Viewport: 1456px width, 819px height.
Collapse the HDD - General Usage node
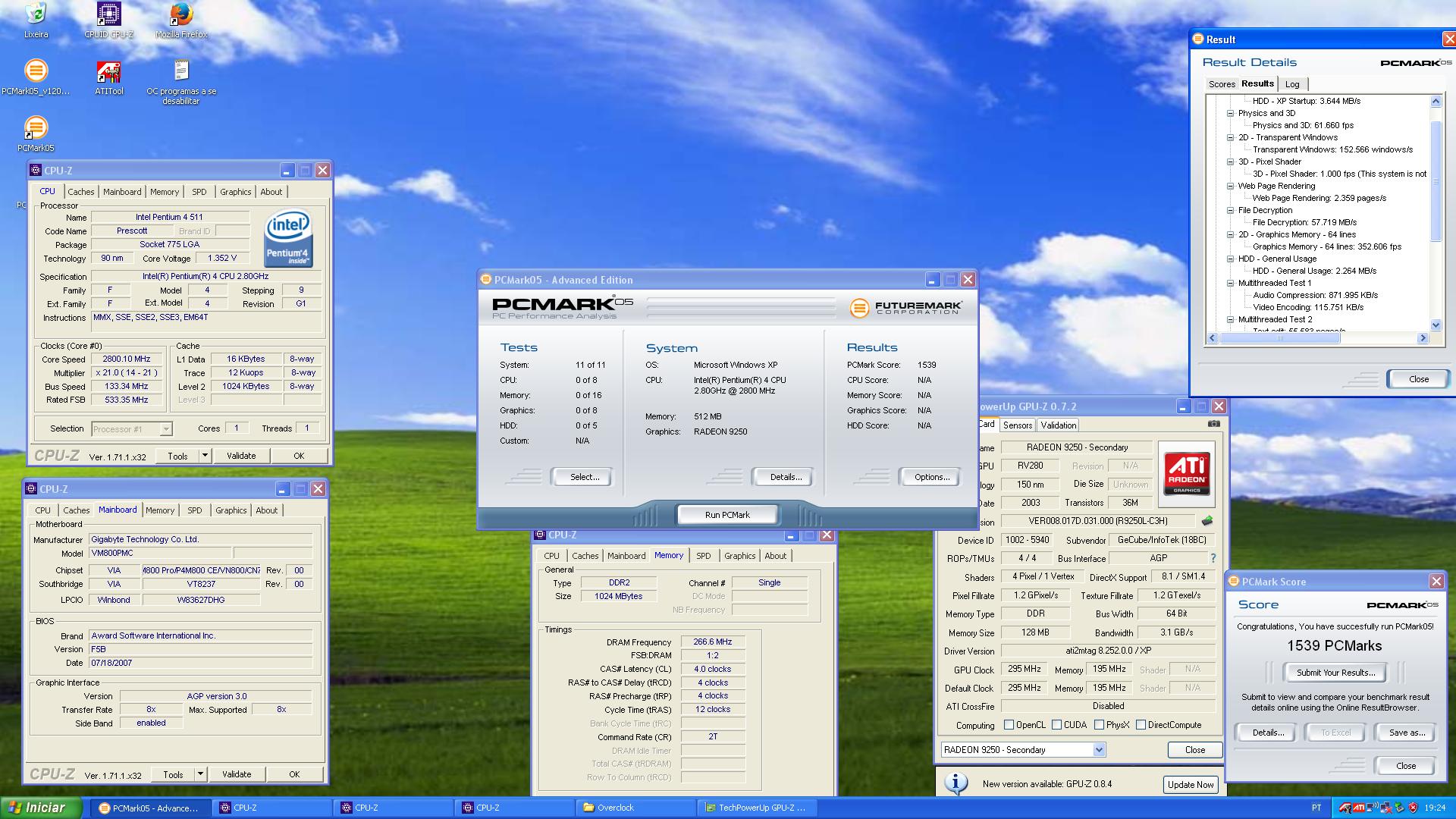pyautogui.click(x=1231, y=259)
